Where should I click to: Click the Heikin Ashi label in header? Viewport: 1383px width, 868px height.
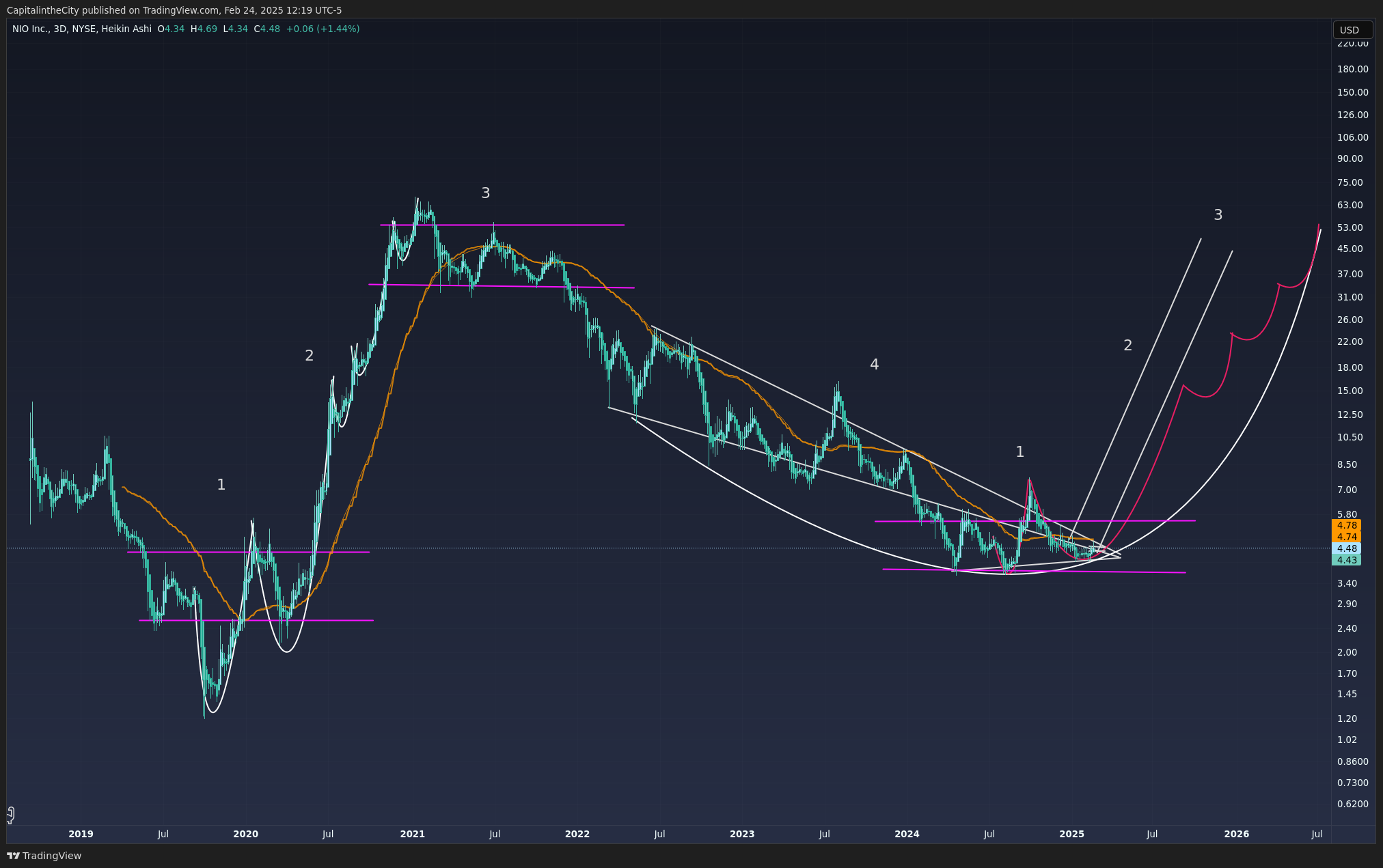pyautogui.click(x=126, y=29)
